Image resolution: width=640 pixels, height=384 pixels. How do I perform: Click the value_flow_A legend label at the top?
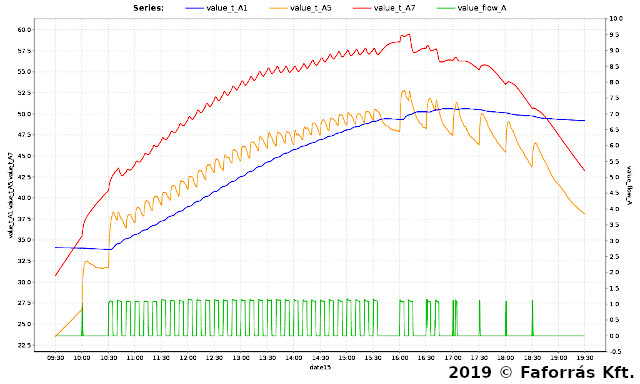pyautogui.click(x=482, y=8)
